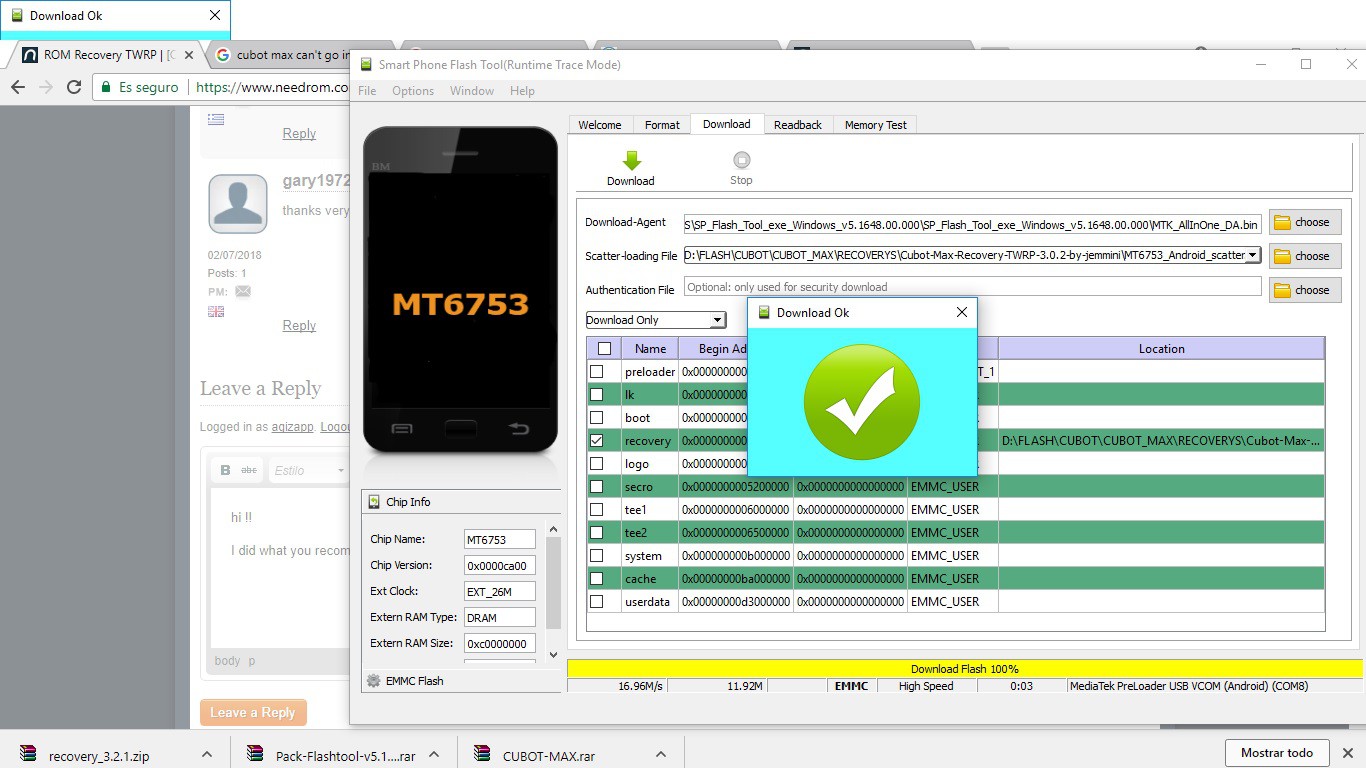Image resolution: width=1366 pixels, height=768 pixels.
Task: Click the Download Flash 100% progress bar
Action: coord(964,669)
